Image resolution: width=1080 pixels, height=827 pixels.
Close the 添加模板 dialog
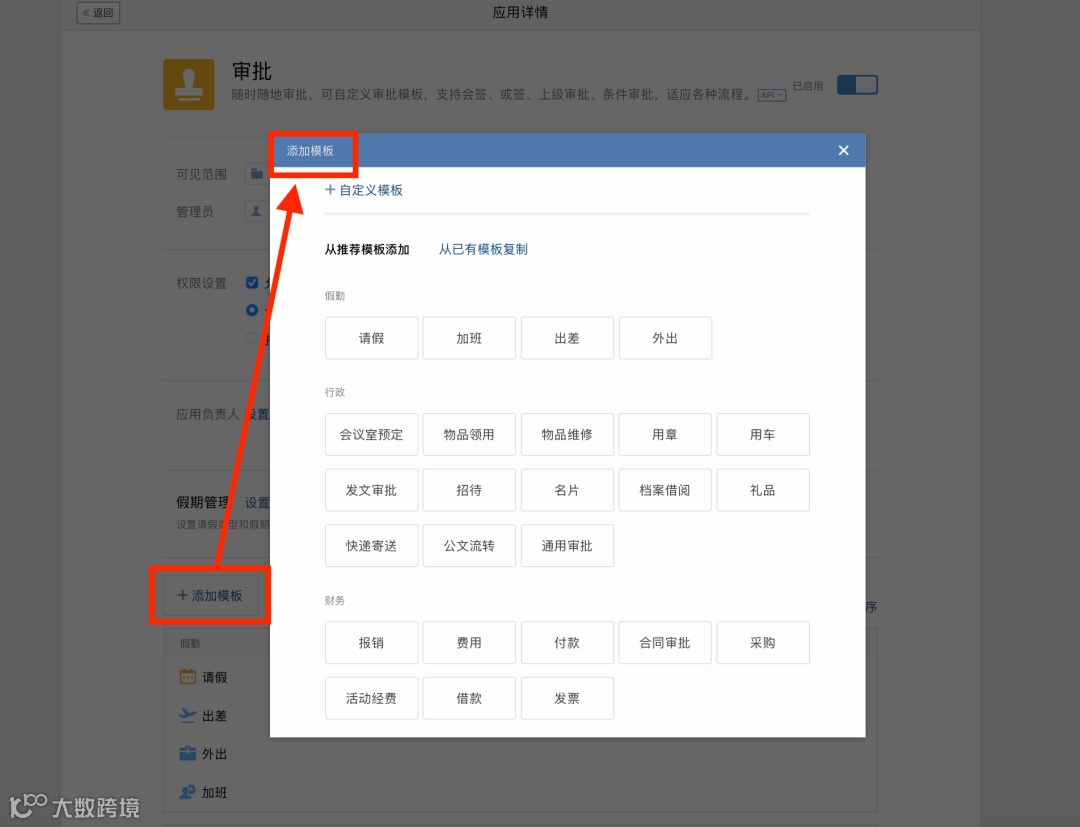[843, 150]
